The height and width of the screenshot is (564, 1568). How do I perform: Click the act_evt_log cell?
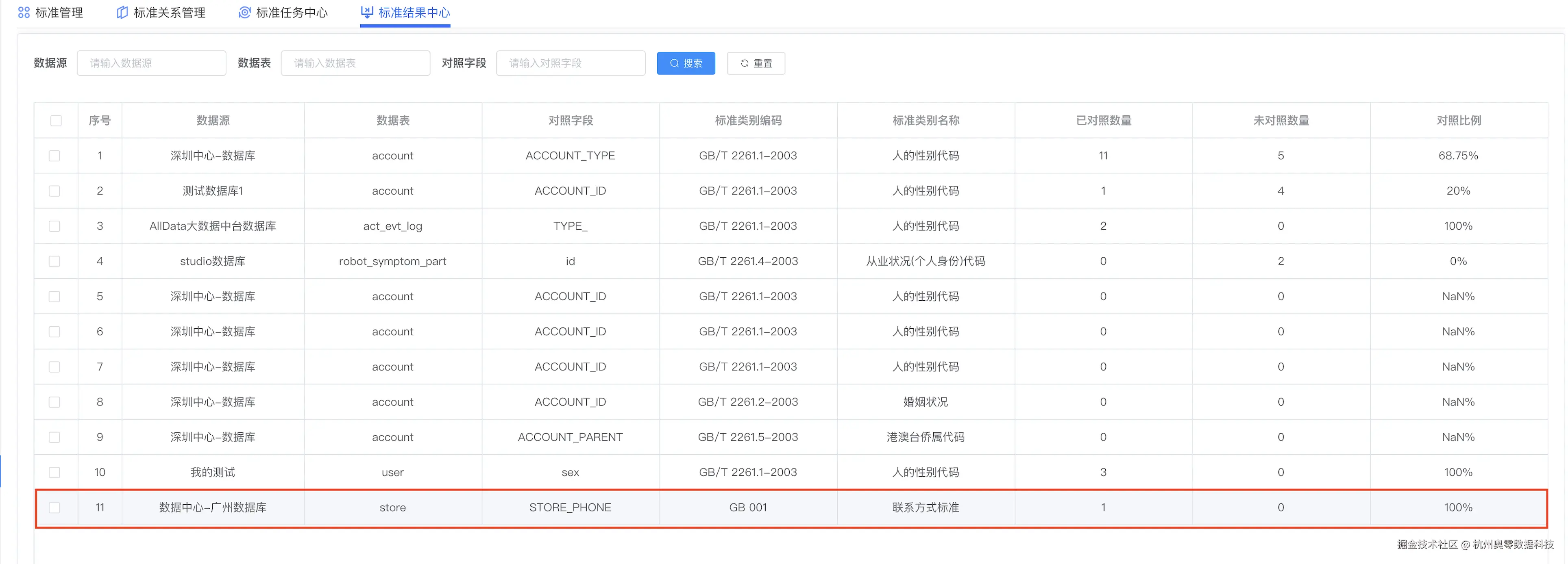click(x=392, y=226)
